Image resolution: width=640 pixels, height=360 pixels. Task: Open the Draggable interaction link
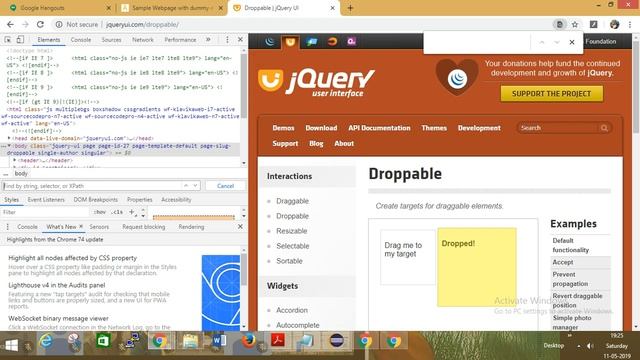point(292,201)
